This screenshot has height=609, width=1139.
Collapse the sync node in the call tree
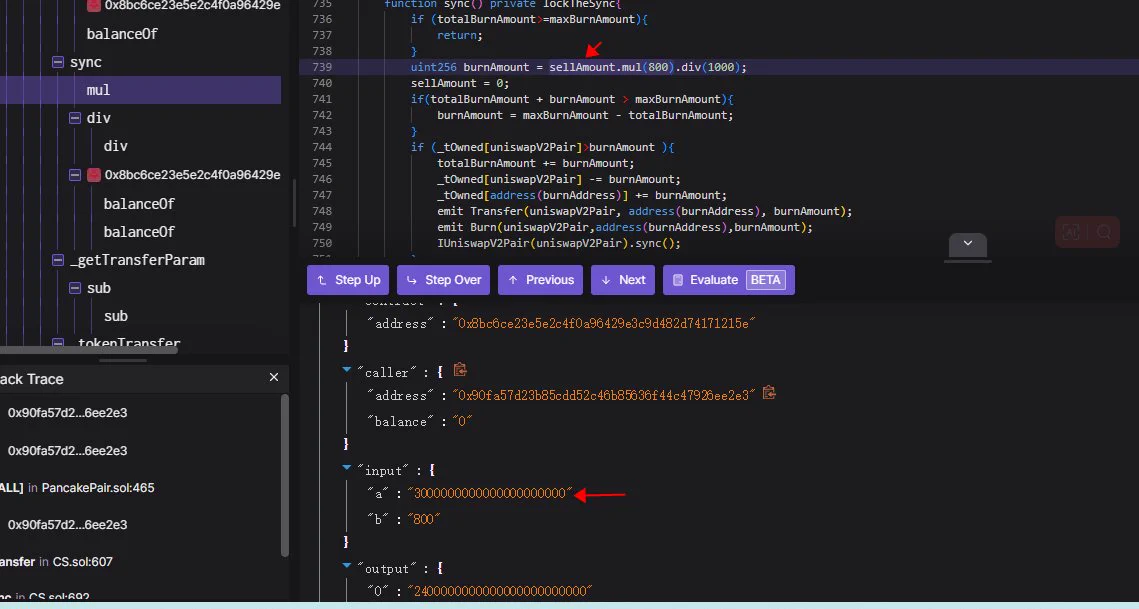pos(58,62)
